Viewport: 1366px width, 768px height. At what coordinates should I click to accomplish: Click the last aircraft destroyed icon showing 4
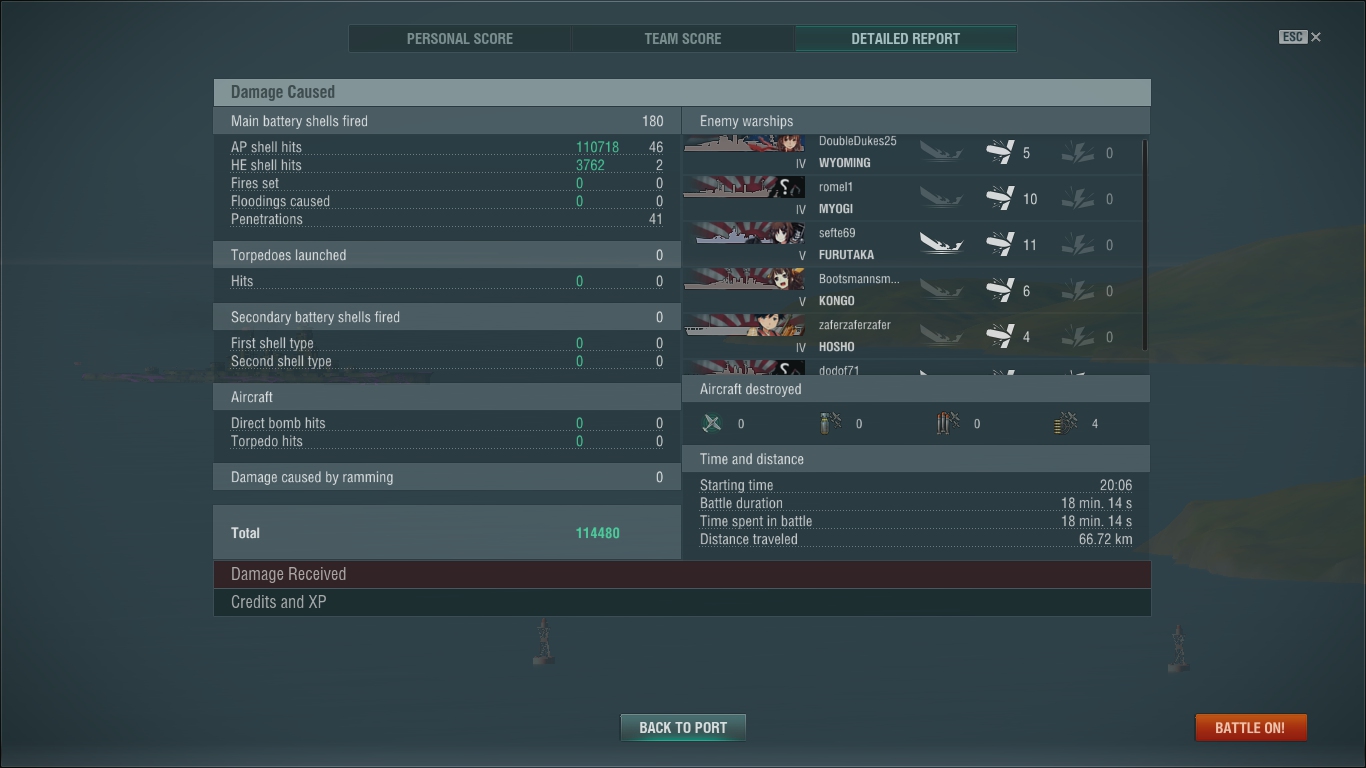(1066, 423)
